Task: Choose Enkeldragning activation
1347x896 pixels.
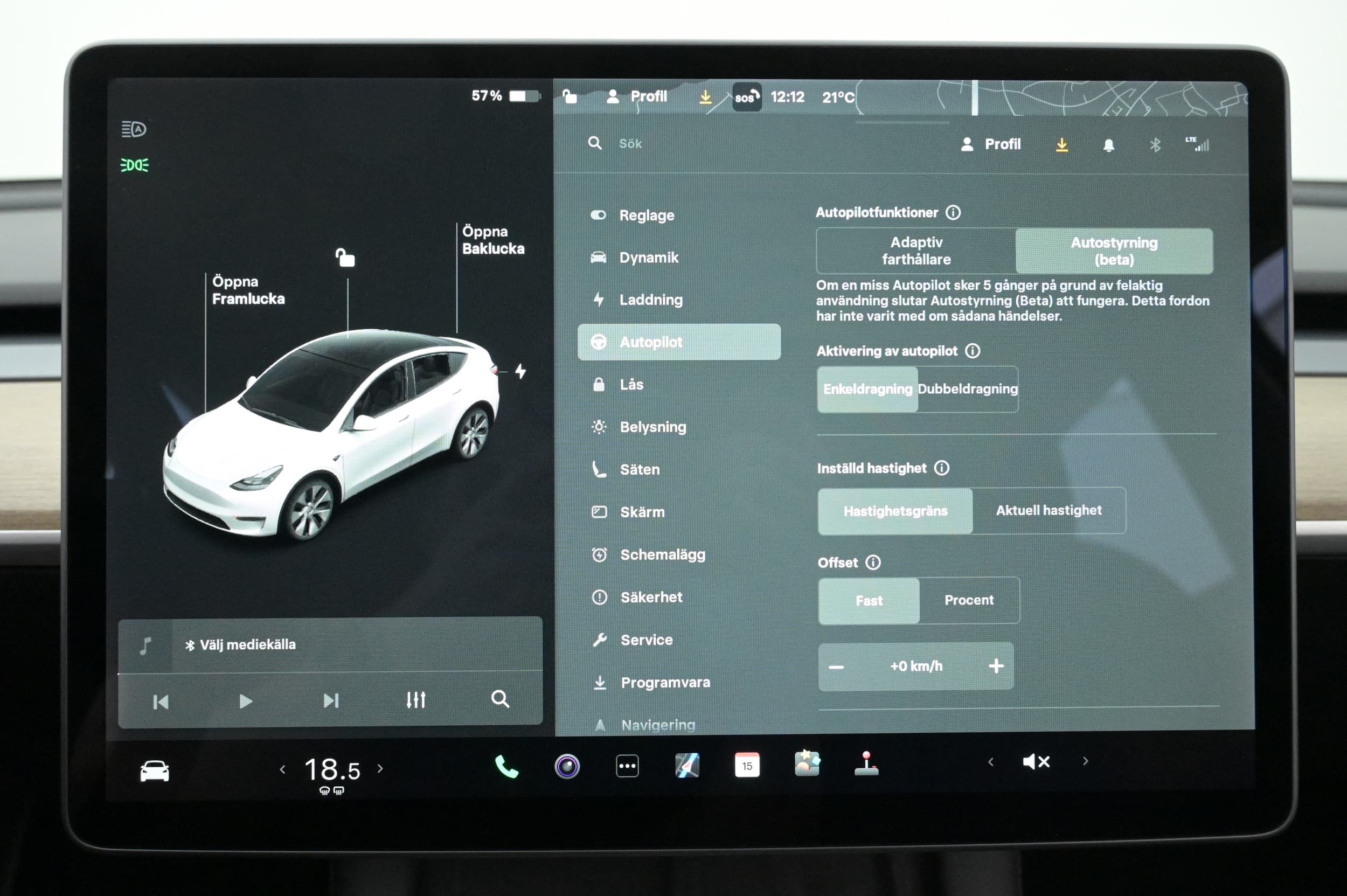Action: pyautogui.click(x=867, y=389)
